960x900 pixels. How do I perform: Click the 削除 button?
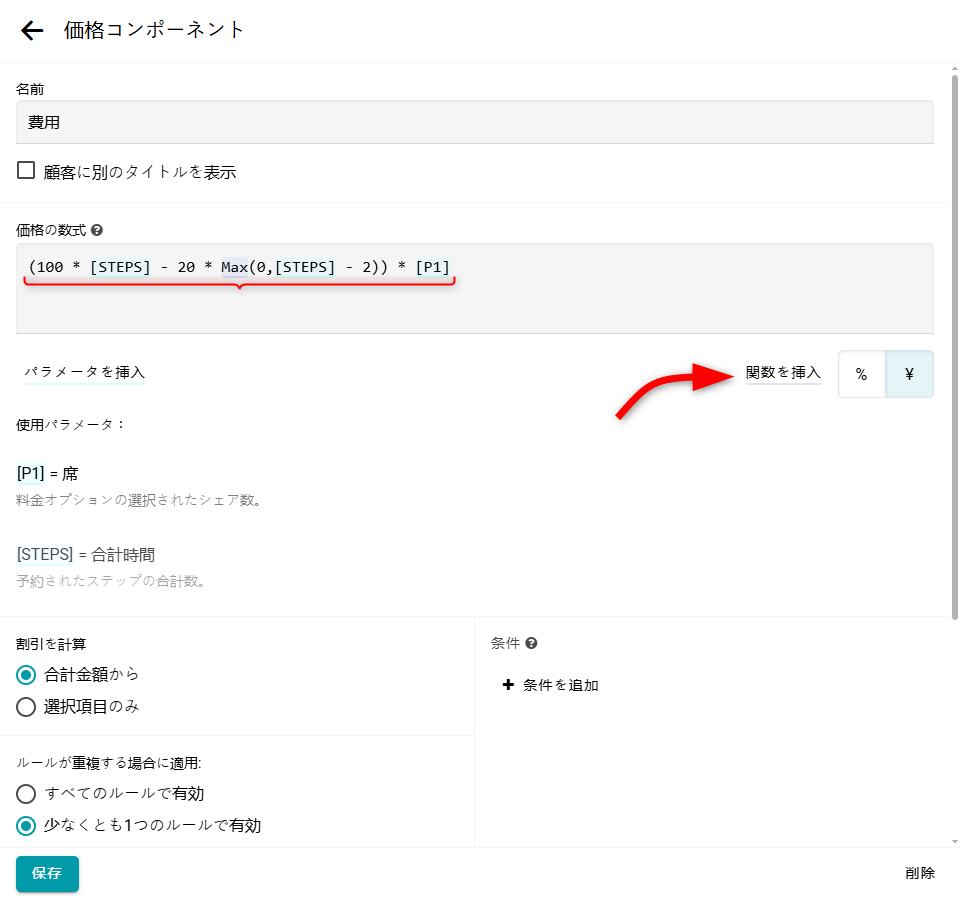[x=920, y=873]
